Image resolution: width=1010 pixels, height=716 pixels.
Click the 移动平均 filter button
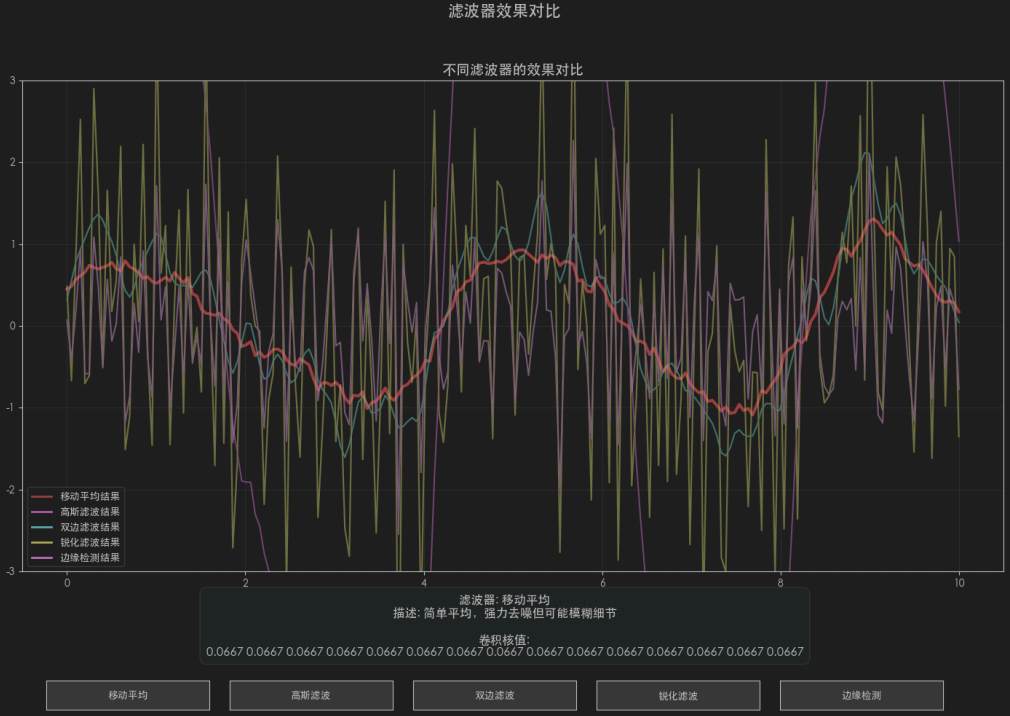point(128,695)
